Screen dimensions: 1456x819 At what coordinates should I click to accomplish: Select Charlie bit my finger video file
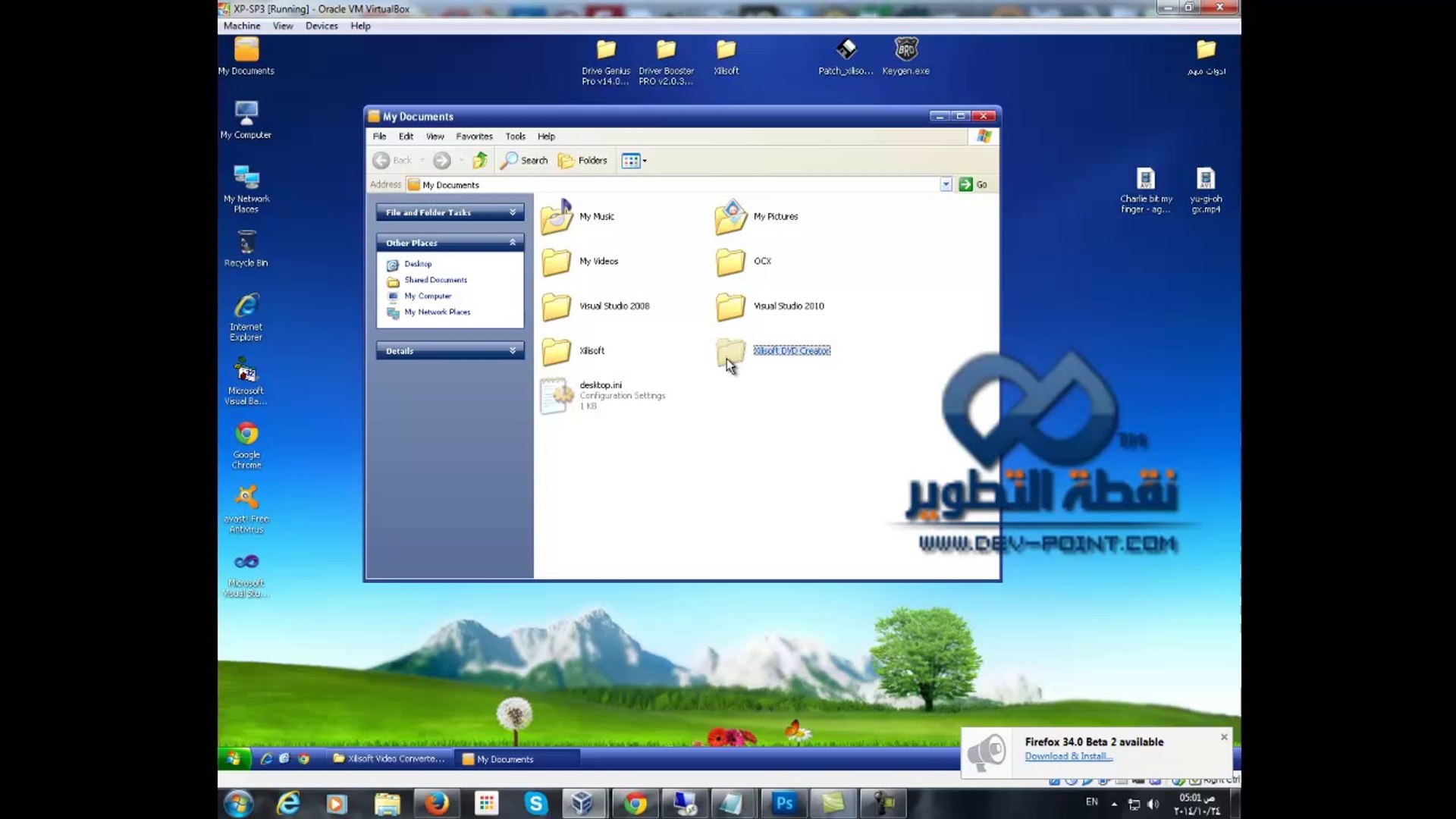coord(1146,190)
